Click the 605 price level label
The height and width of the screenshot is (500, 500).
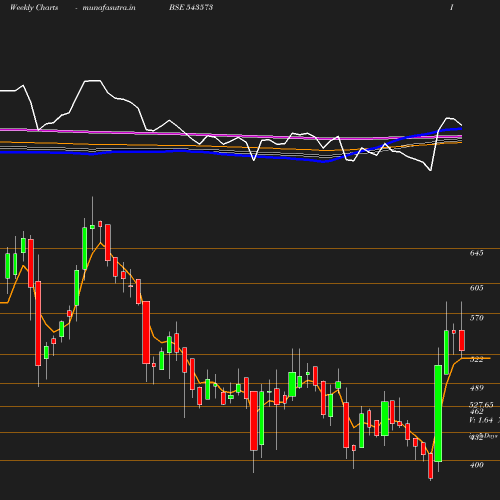pos(476,288)
